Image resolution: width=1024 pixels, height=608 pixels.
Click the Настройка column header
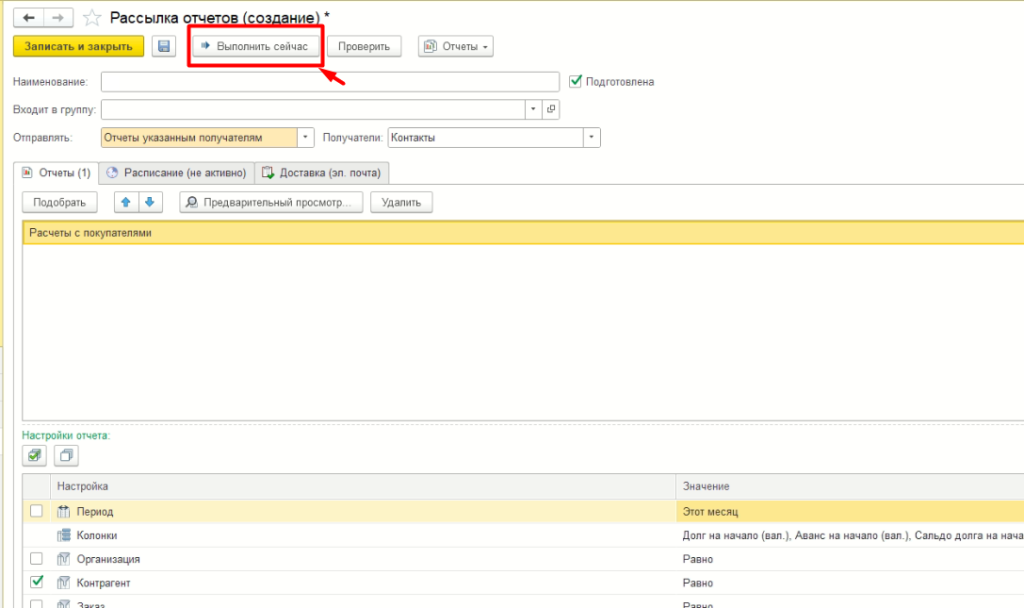tap(362, 487)
